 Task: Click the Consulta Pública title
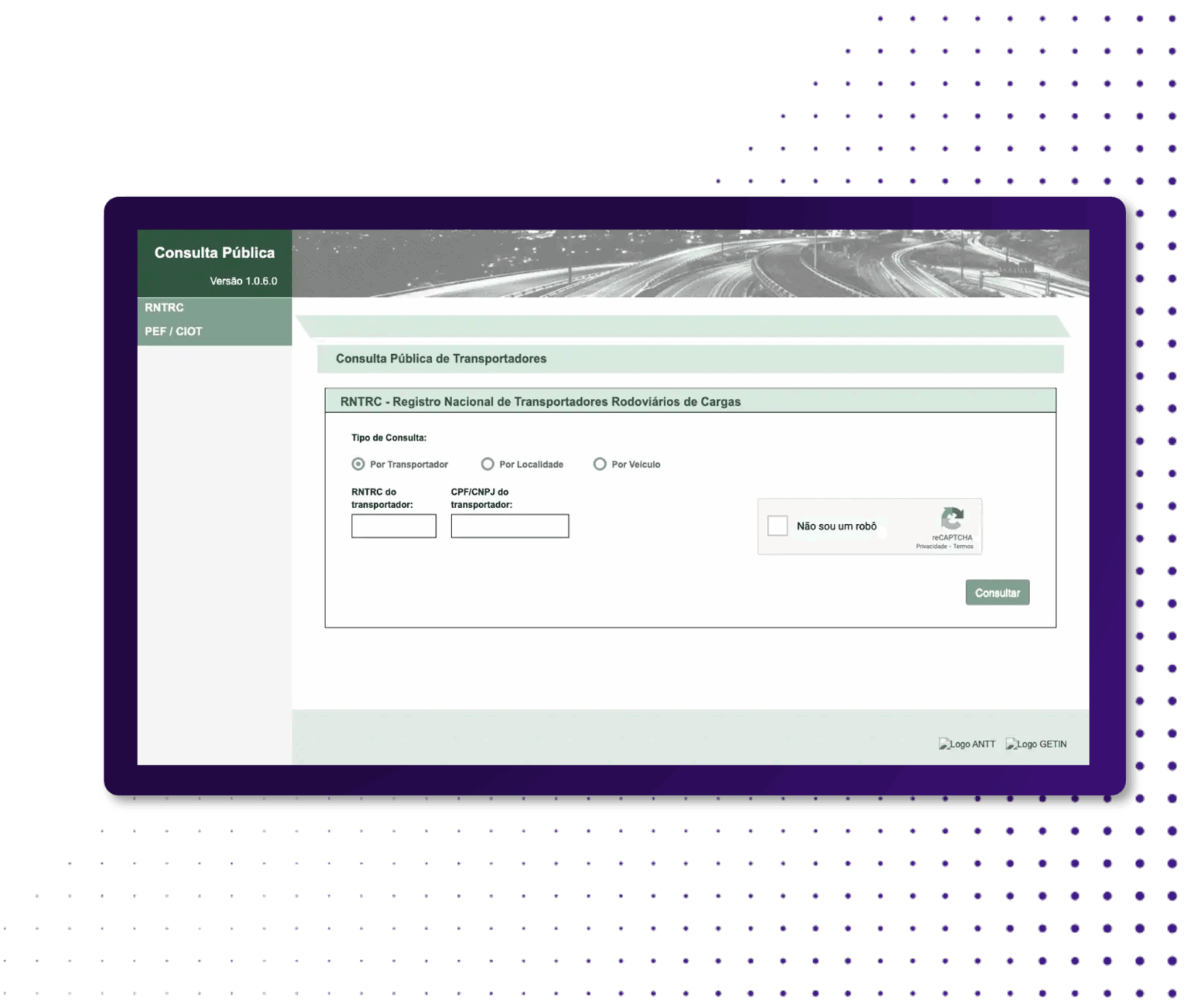point(215,253)
